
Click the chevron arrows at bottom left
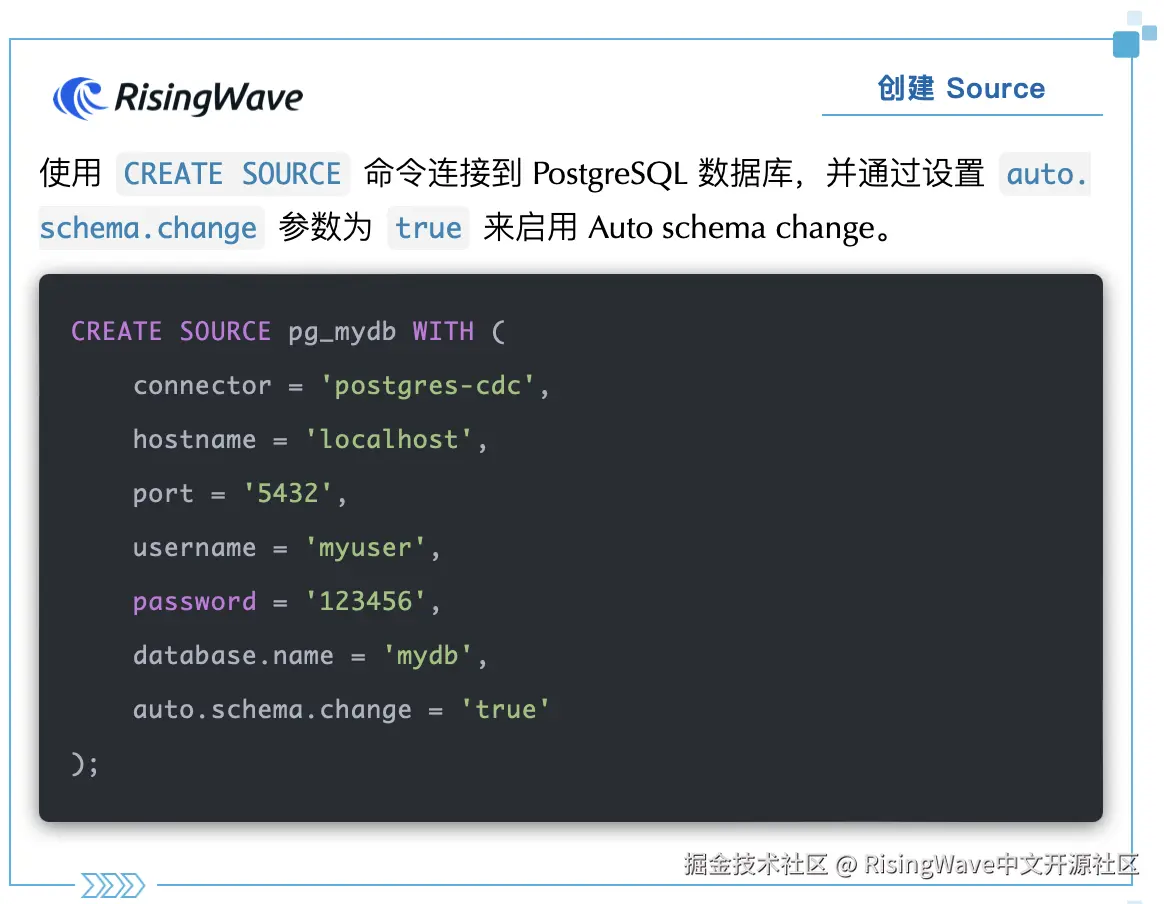[112, 886]
